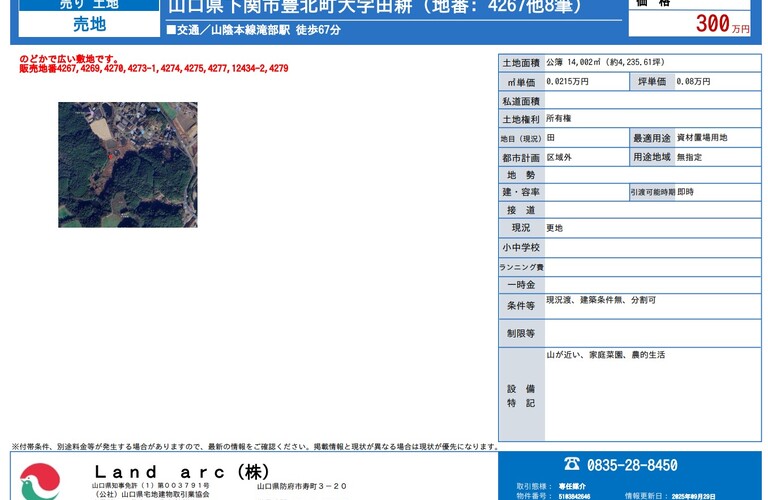Click the price value 300万円
The image size is (768, 500).
tap(722, 24)
